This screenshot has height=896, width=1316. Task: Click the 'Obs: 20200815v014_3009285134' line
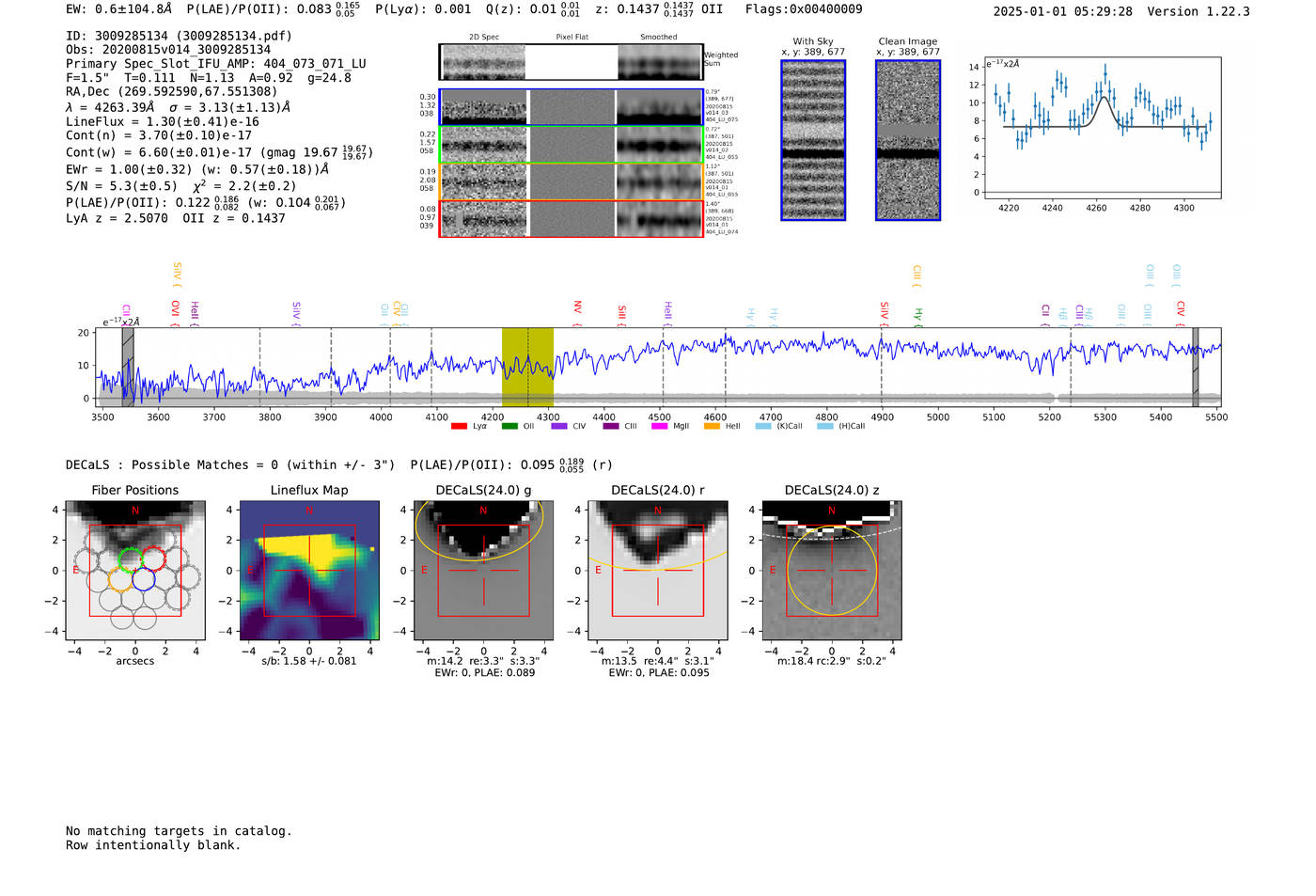click(168, 50)
